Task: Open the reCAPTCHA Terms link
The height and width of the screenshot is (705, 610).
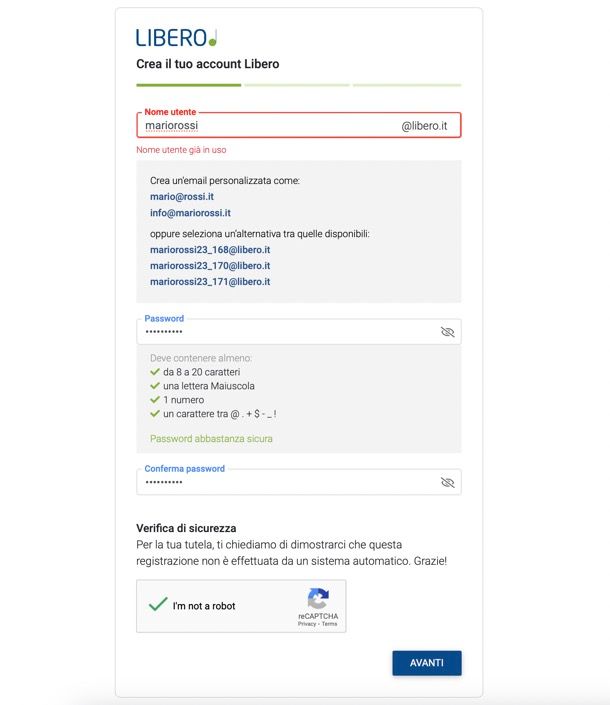Action: click(329, 624)
